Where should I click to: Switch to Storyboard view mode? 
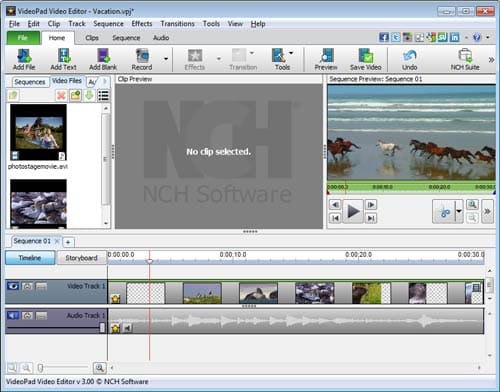(x=81, y=258)
